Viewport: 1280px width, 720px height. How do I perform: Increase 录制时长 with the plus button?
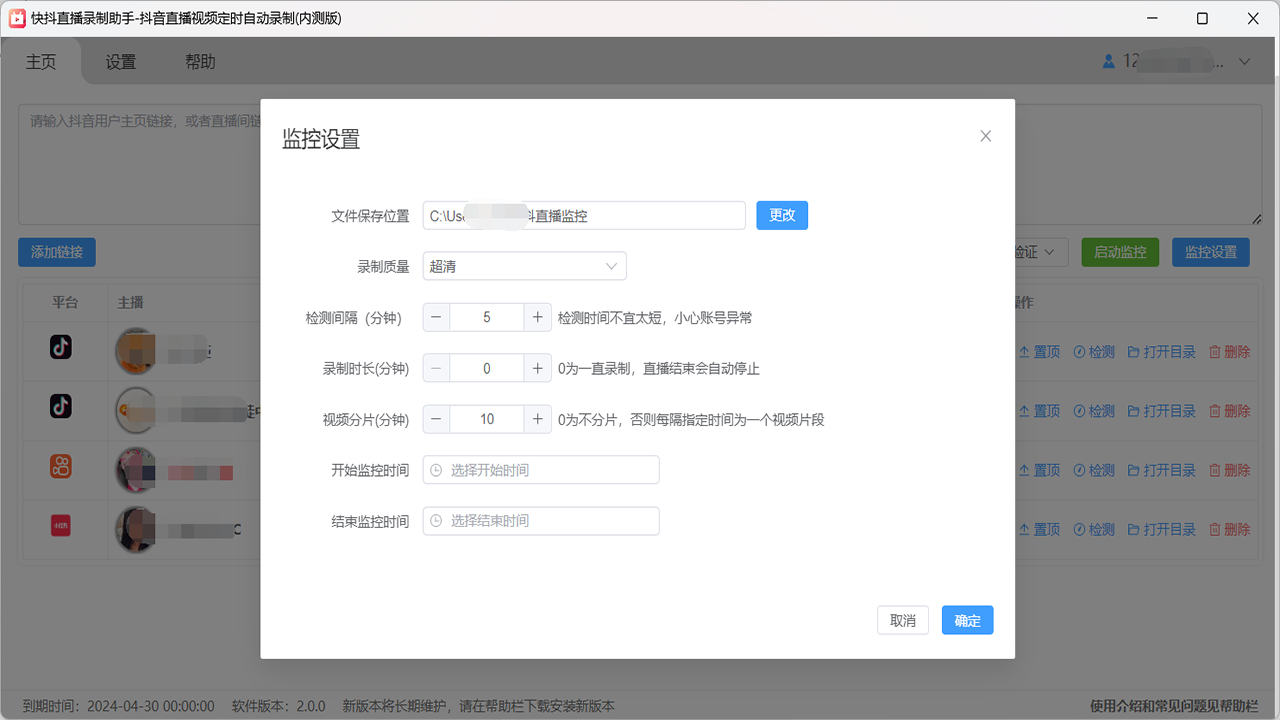pos(537,368)
